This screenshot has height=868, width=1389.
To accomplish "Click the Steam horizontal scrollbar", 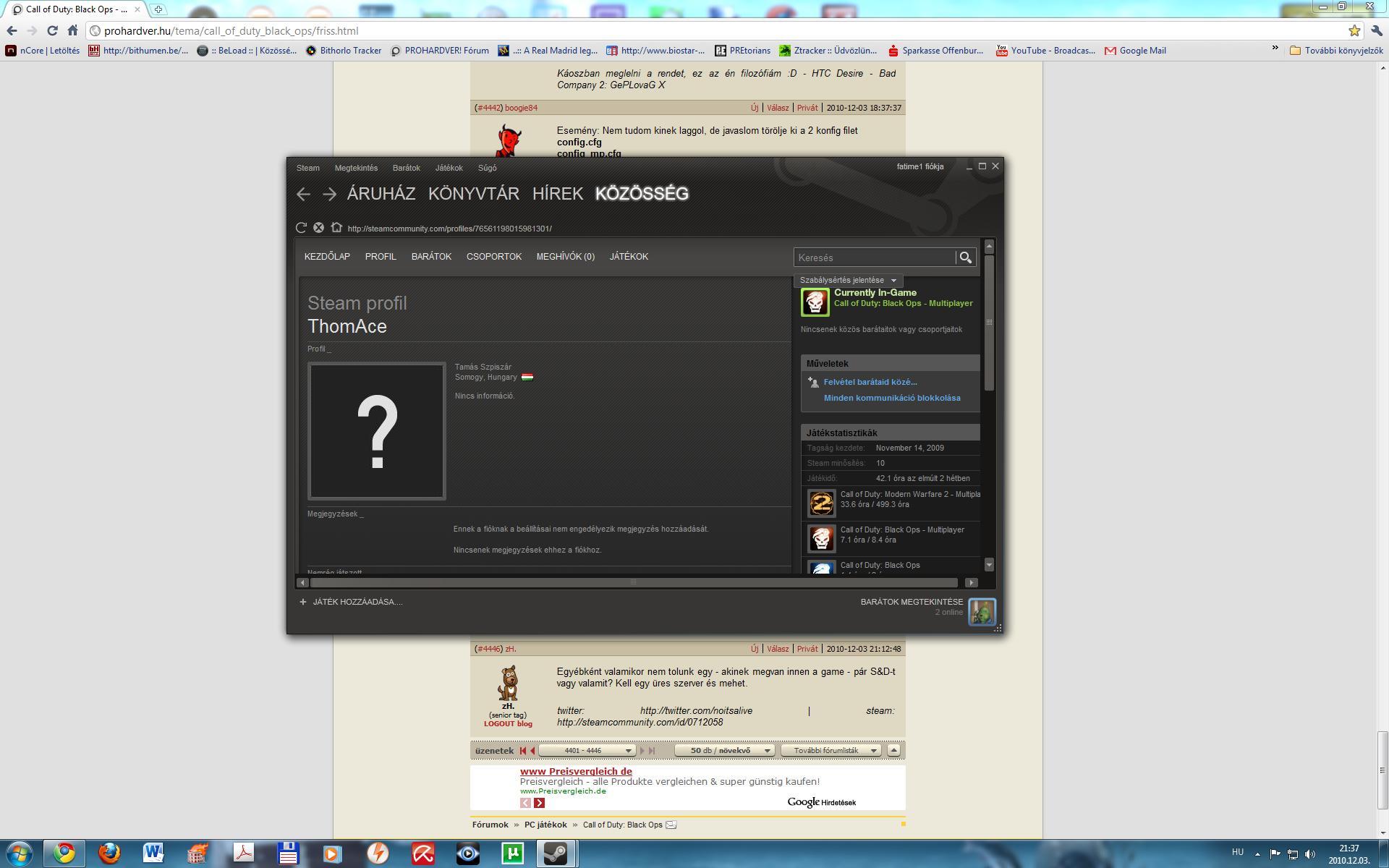I will 633,582.
